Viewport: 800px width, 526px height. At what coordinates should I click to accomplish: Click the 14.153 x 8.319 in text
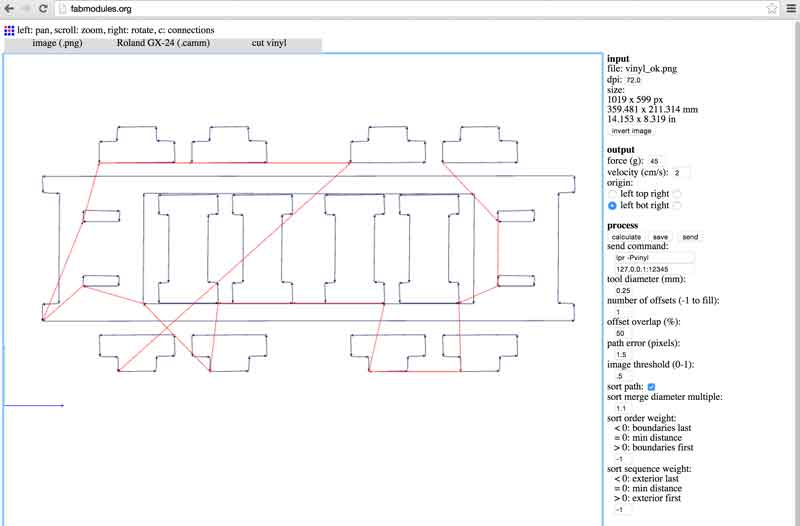click(641, 119)
